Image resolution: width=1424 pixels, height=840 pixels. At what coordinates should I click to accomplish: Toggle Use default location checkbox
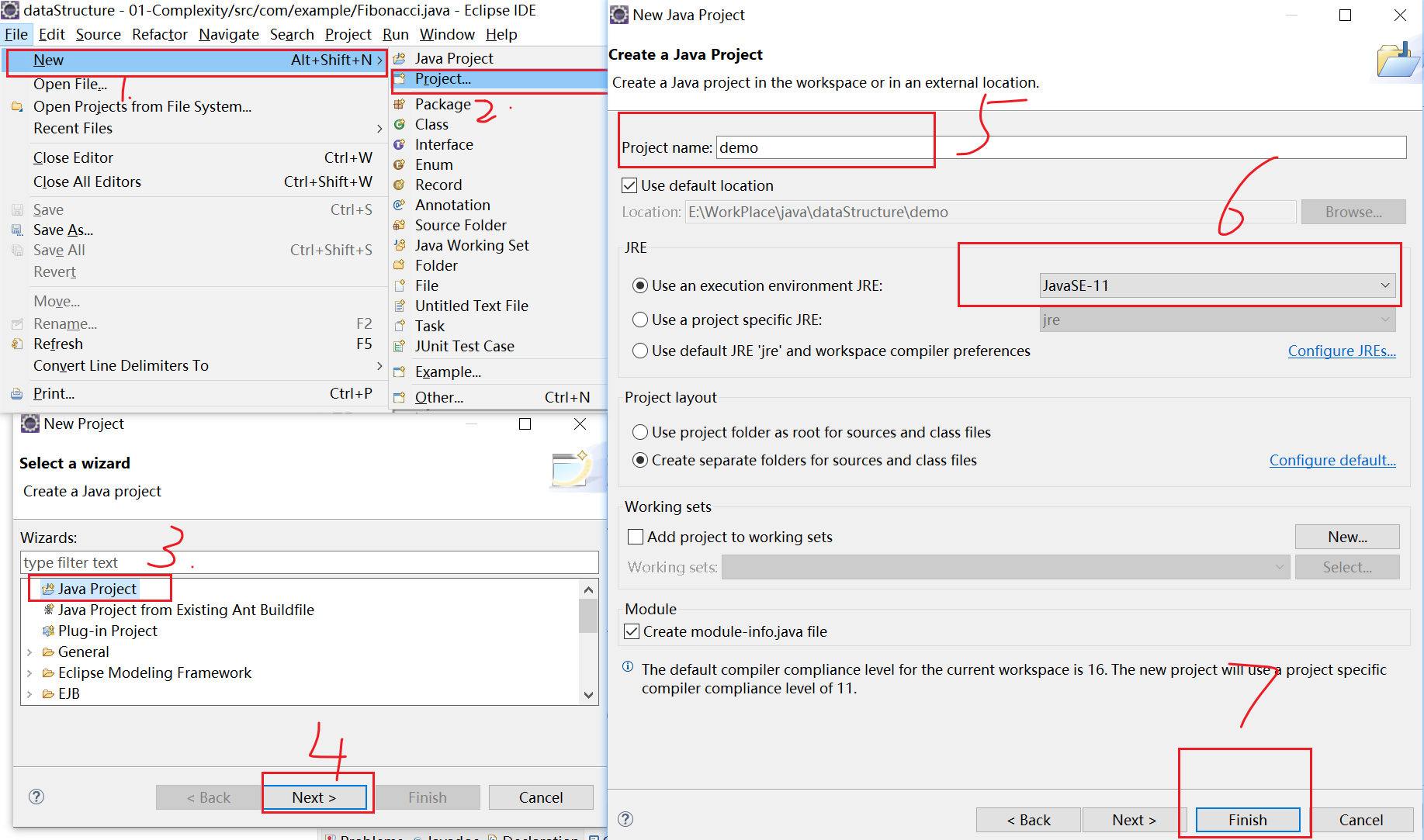click(629, 185)
